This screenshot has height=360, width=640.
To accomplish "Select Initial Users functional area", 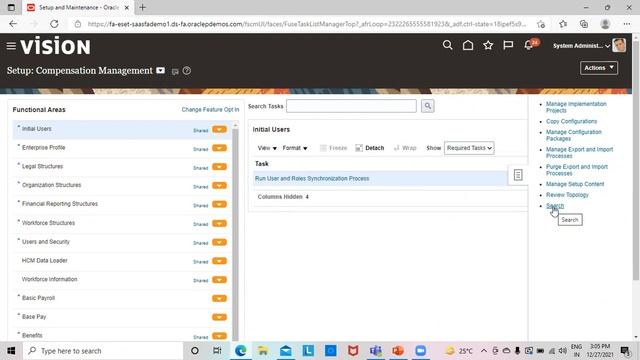I will click(x=36, y=129).
